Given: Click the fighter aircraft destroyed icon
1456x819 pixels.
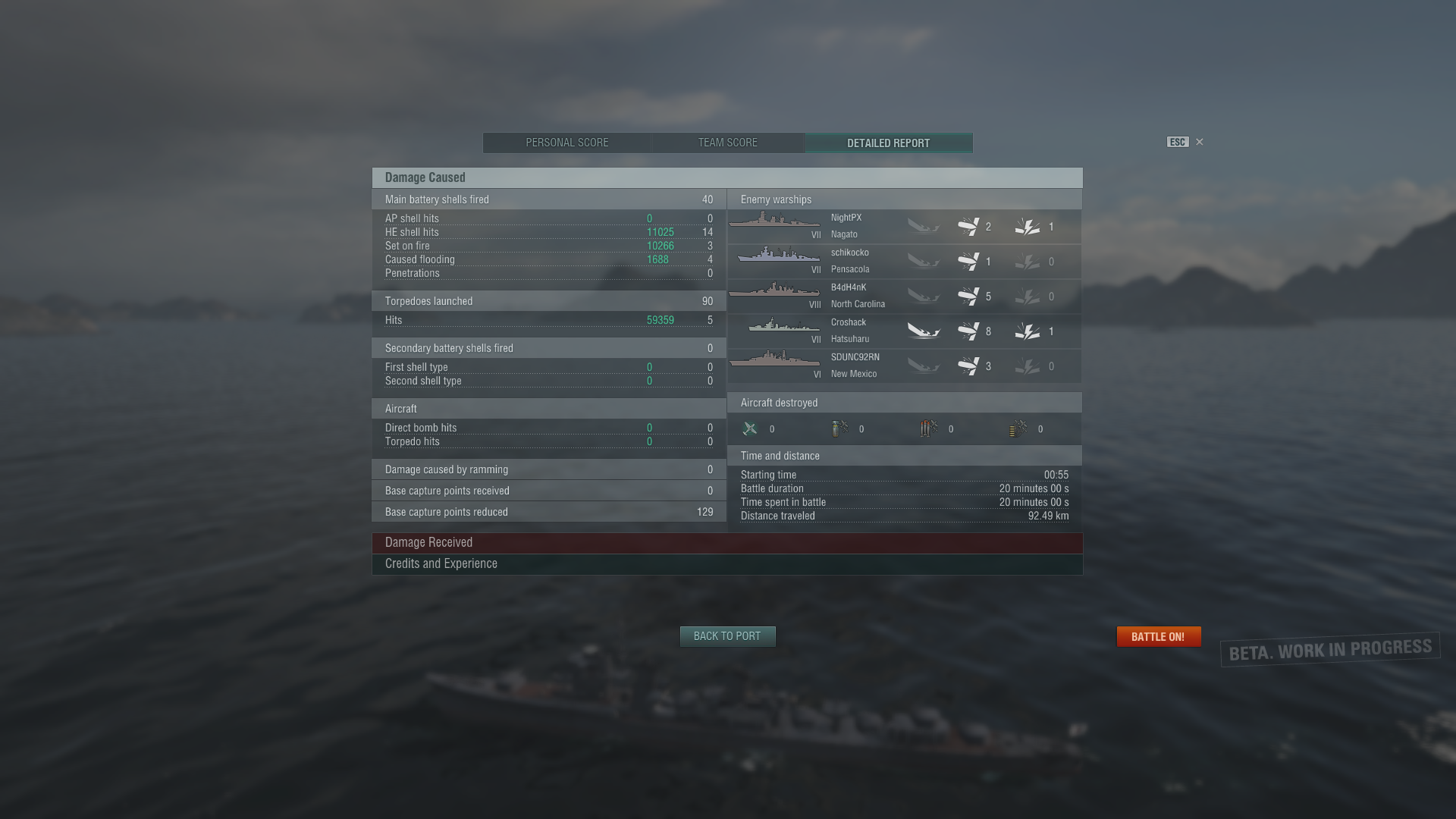Looking at the screenshot, I should (750, 428).
